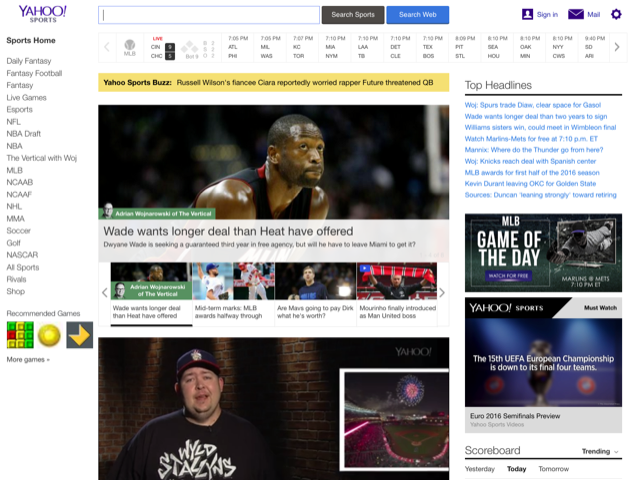Viewport: 640px width, 480px height.
Task: Click the video icon on Mourinho thumbnail
Action: (x=364, y=268)
